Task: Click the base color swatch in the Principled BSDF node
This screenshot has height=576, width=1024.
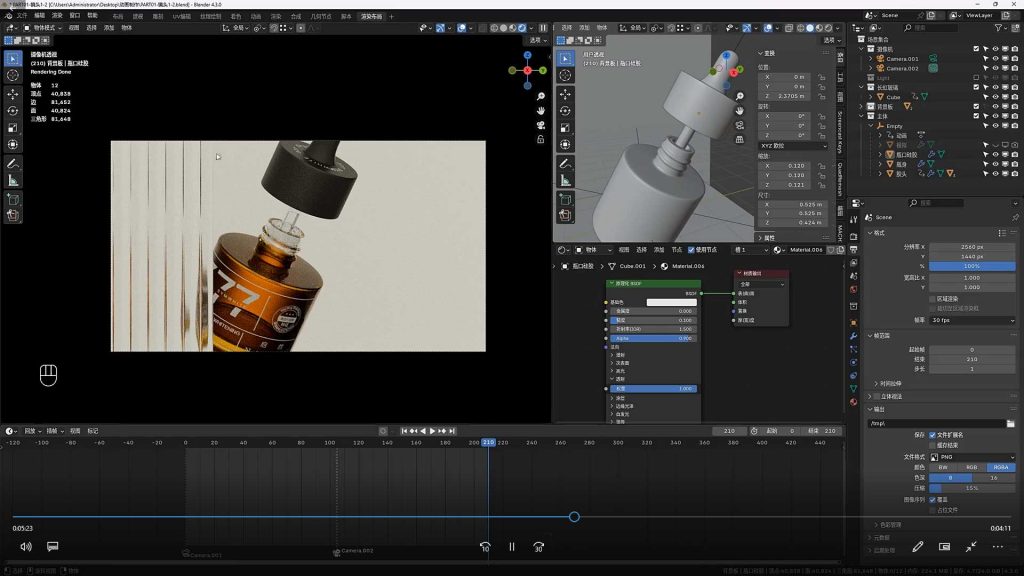Action: [671, 302]
